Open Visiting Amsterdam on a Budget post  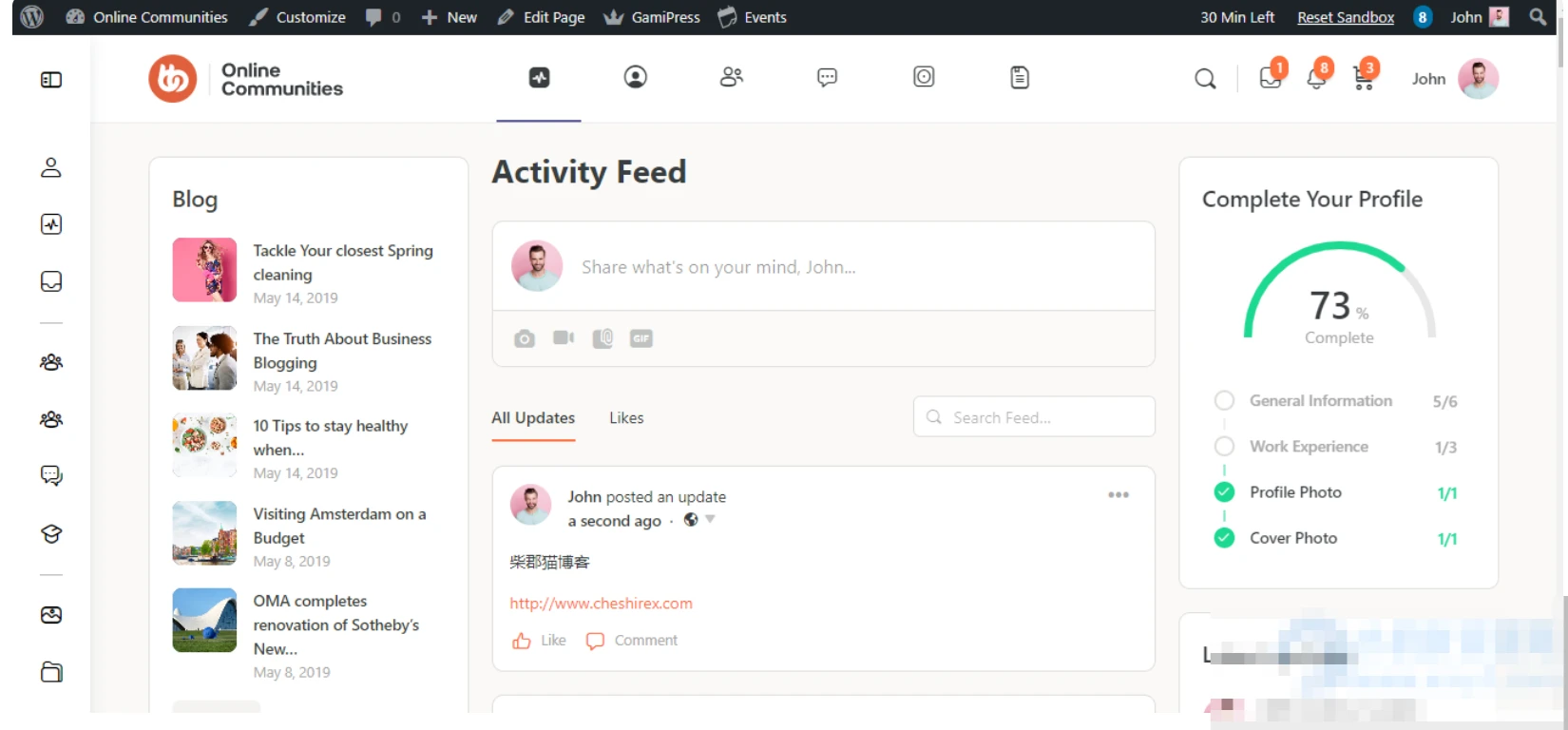tap(339, 526)
